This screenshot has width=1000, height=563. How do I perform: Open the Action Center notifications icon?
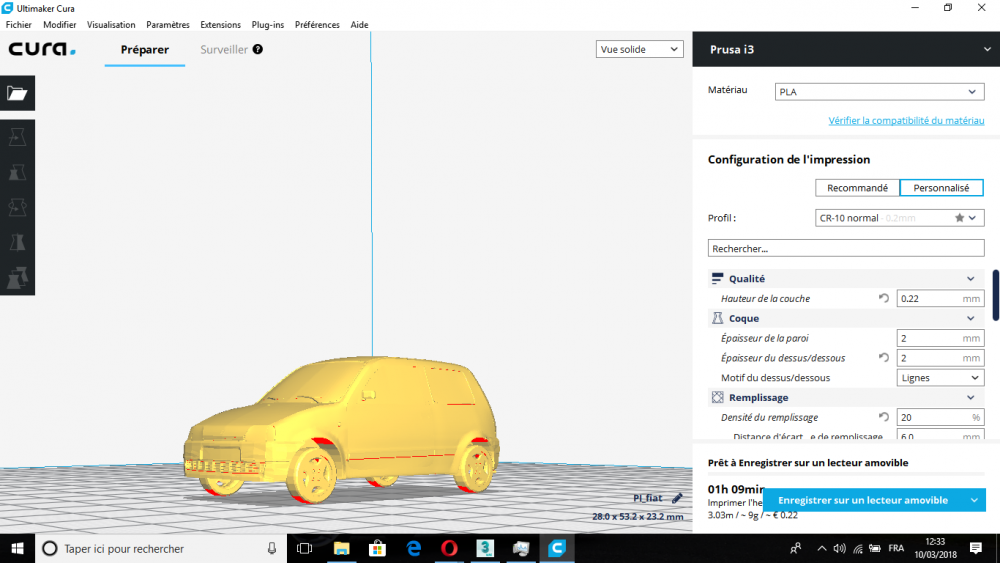976,548
